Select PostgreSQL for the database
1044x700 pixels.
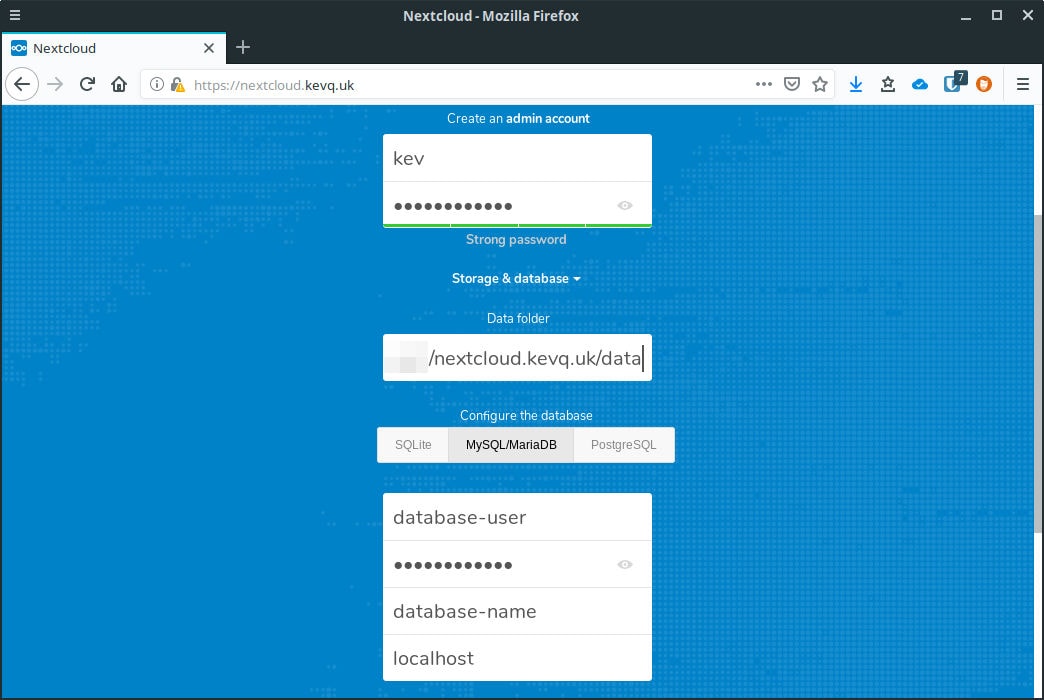point(623,444)
